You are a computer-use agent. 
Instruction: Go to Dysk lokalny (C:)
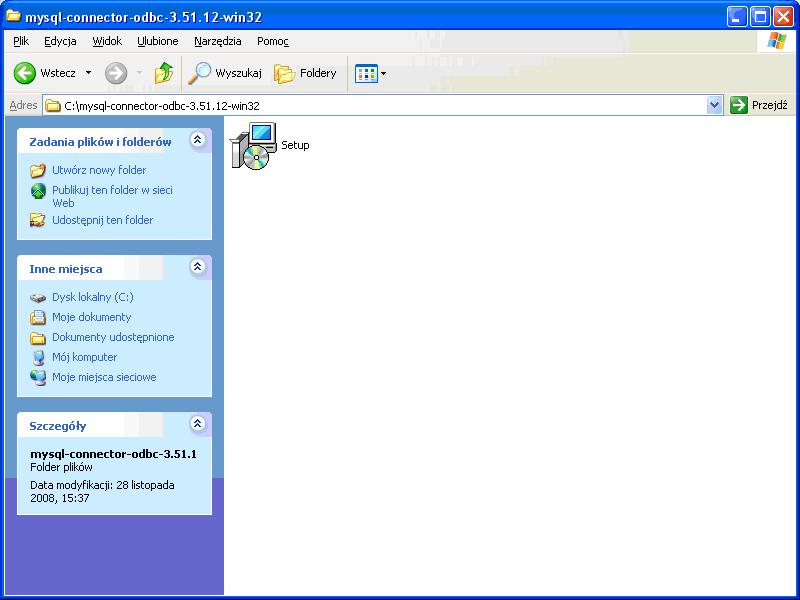click(x=92, y=297)
